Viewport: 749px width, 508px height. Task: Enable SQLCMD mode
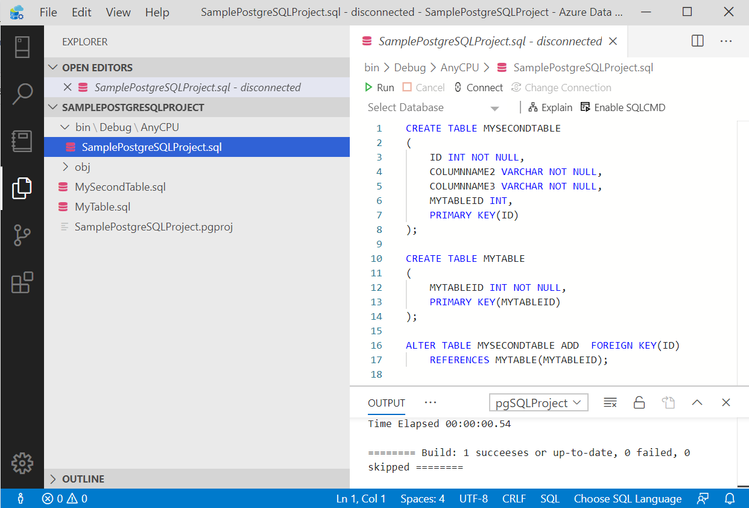coord(623,108)
